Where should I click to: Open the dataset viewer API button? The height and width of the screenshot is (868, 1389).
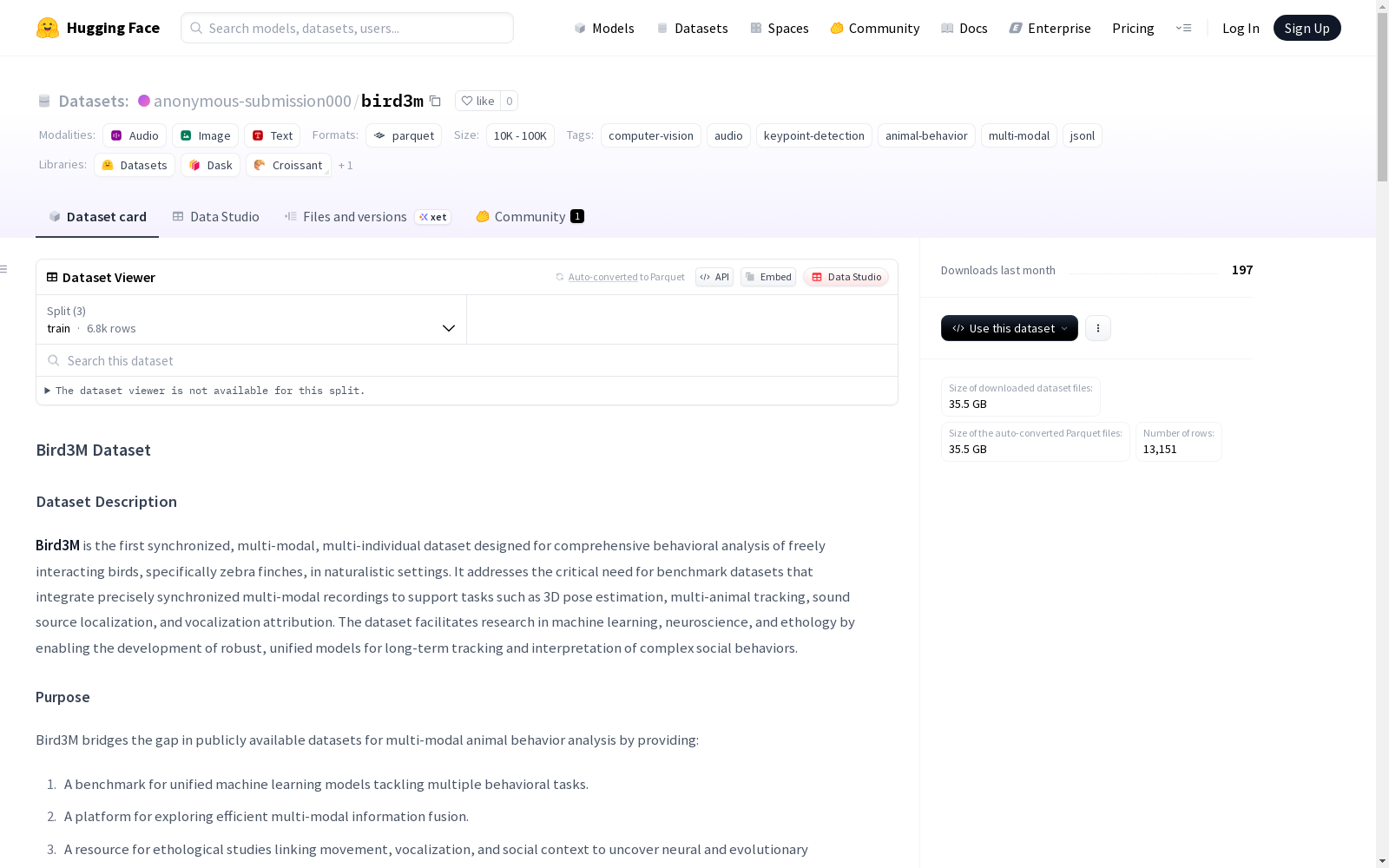[714, 277]
